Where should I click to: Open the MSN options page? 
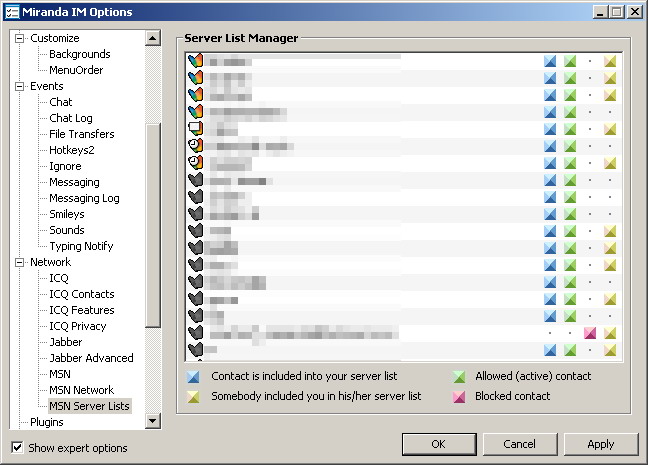[x=60, y=374]
